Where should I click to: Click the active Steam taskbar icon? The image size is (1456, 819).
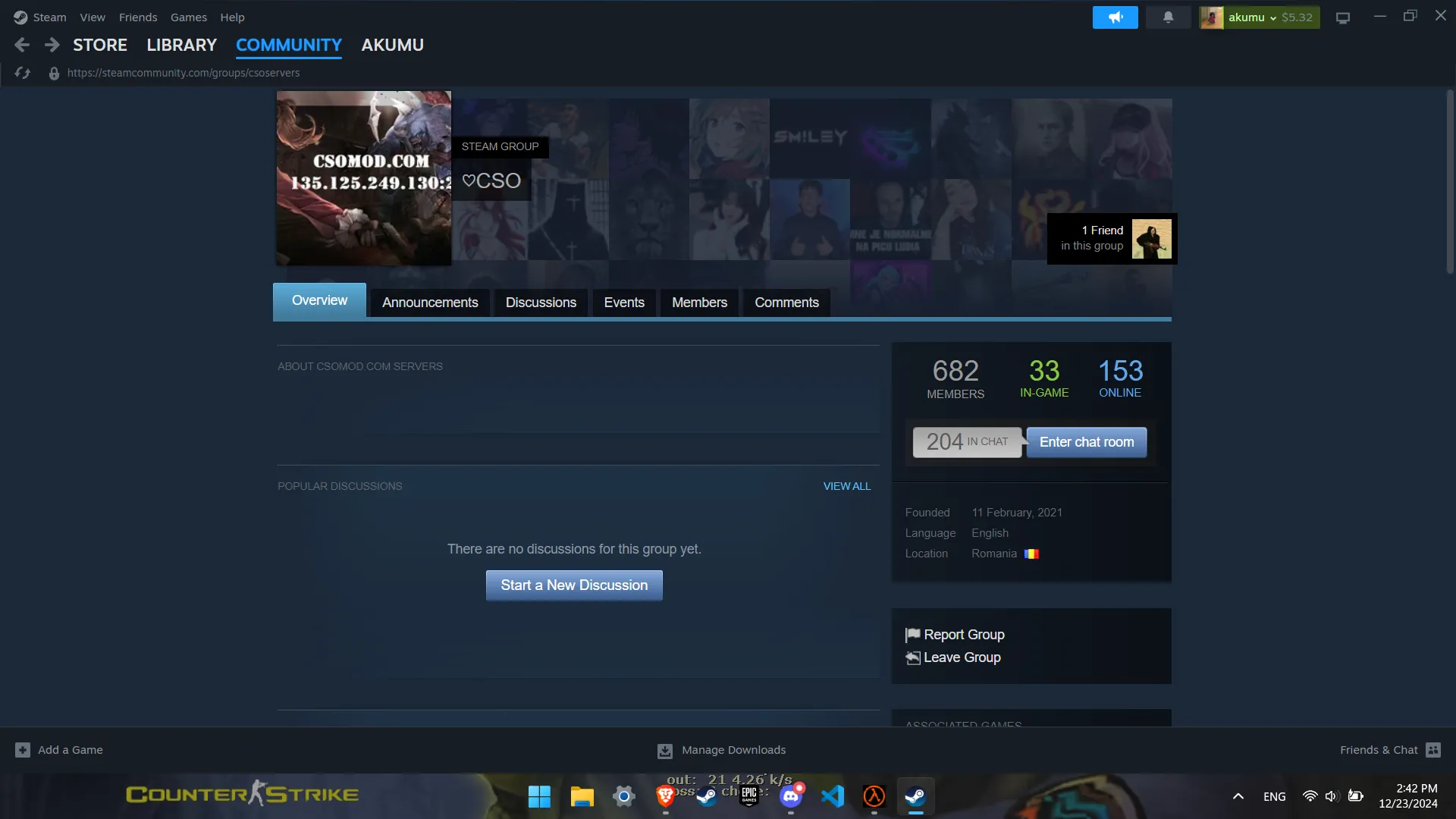[x=916, y=796]
